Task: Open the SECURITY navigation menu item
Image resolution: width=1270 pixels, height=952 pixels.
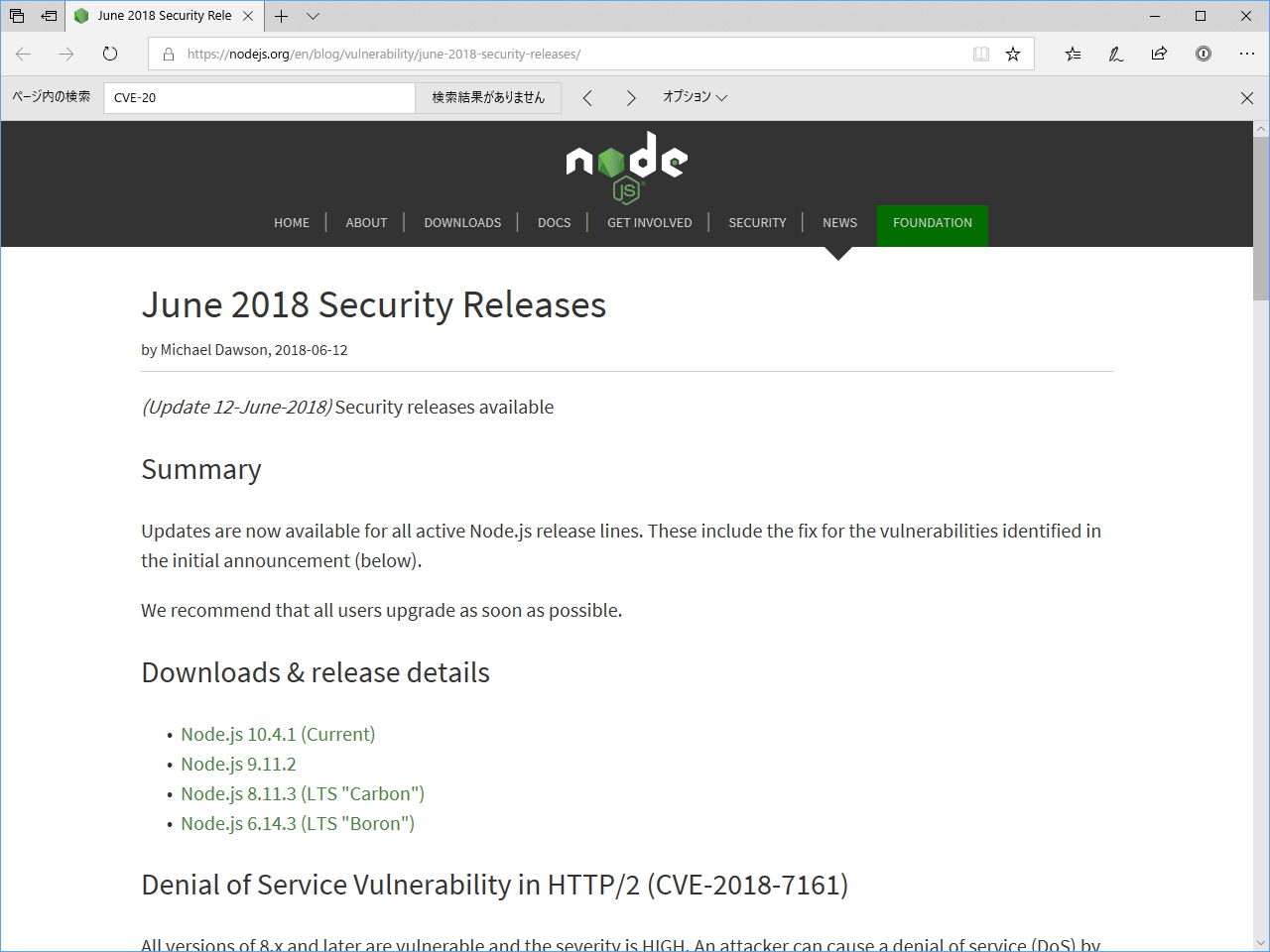Action: (756, 222)
